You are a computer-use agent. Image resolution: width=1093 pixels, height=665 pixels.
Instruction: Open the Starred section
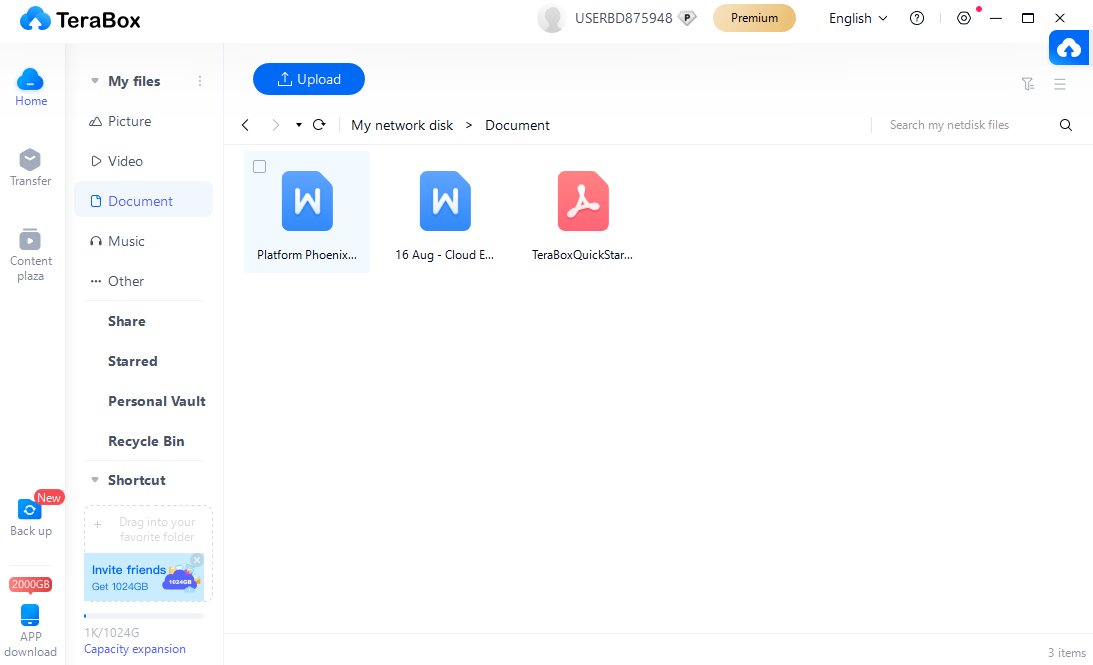click(x=132, y=361)
